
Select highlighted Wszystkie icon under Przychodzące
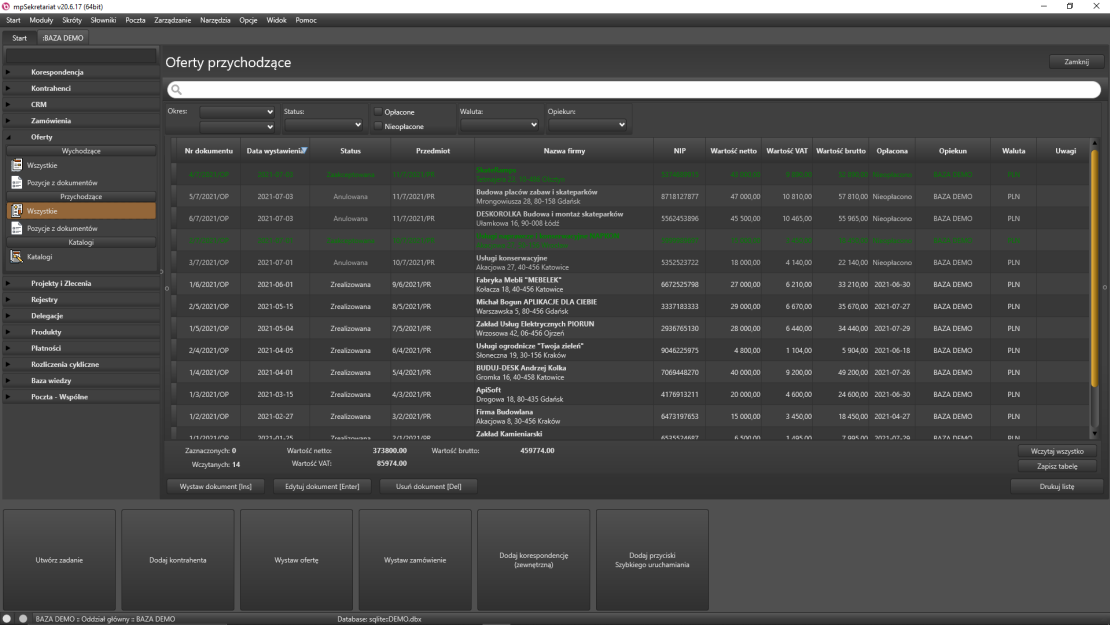point(16,211)
